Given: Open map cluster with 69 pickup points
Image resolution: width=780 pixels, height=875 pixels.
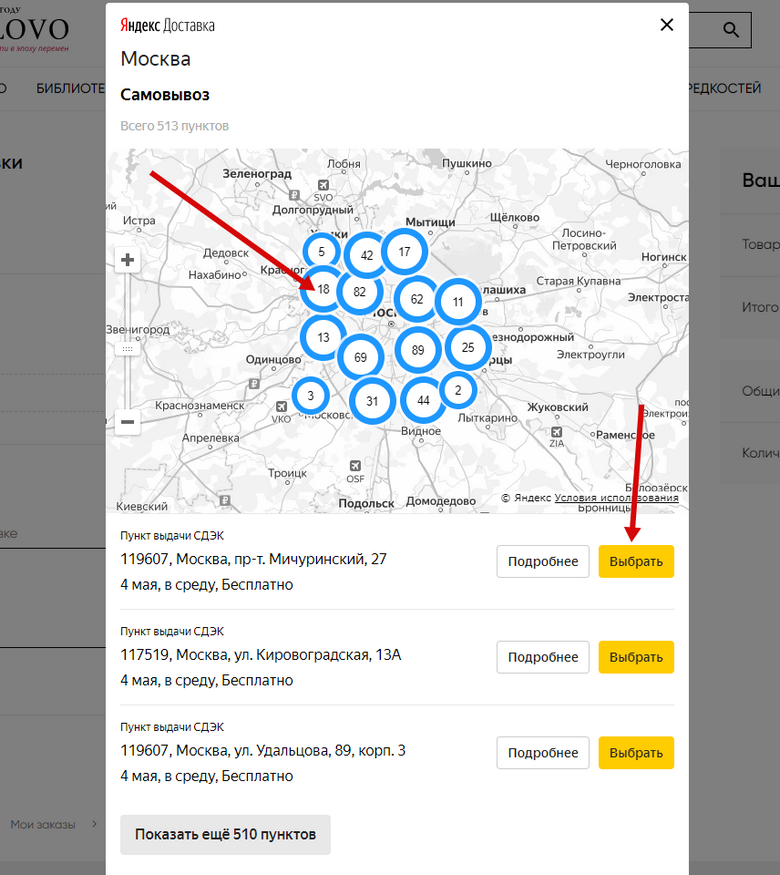Looking at the screenshot, I should point(360,357).
